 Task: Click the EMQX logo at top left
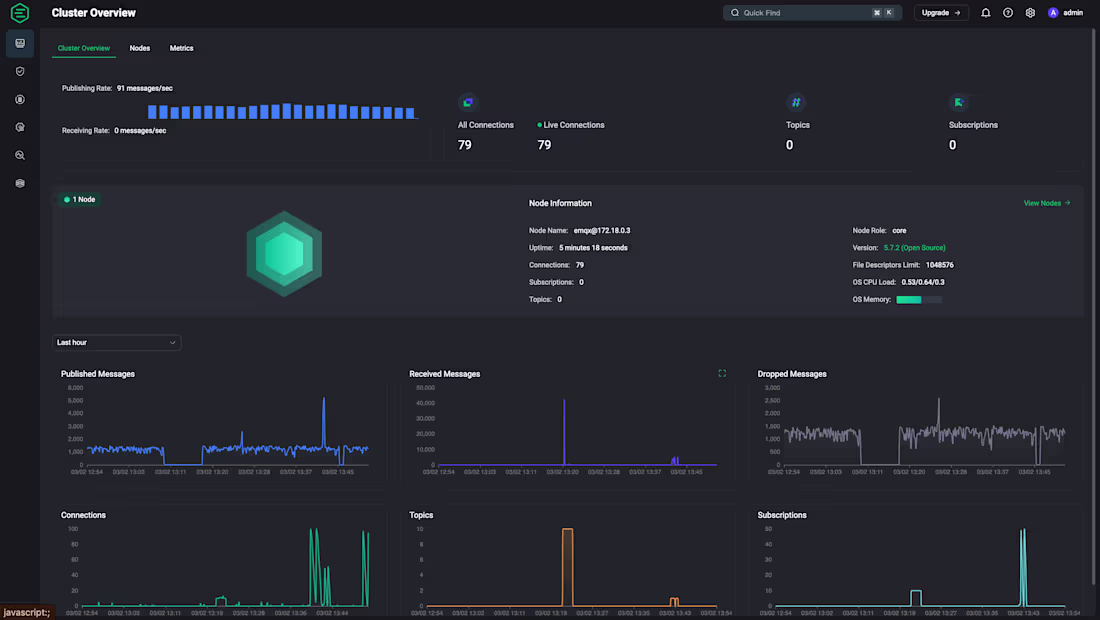pos(19,13)
